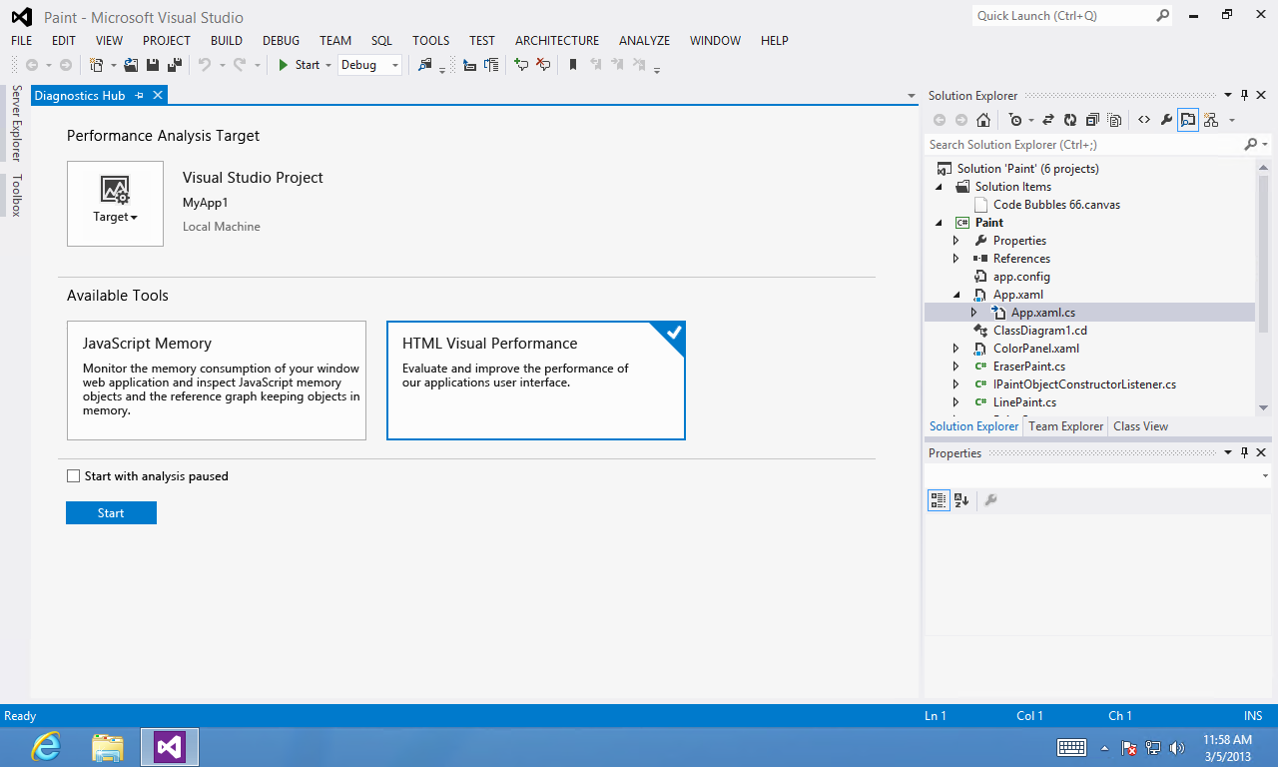The width and height of the screenshot is (1278, 767).
Task: Open the DEBUG menu
Action: [x=281, y=41]
